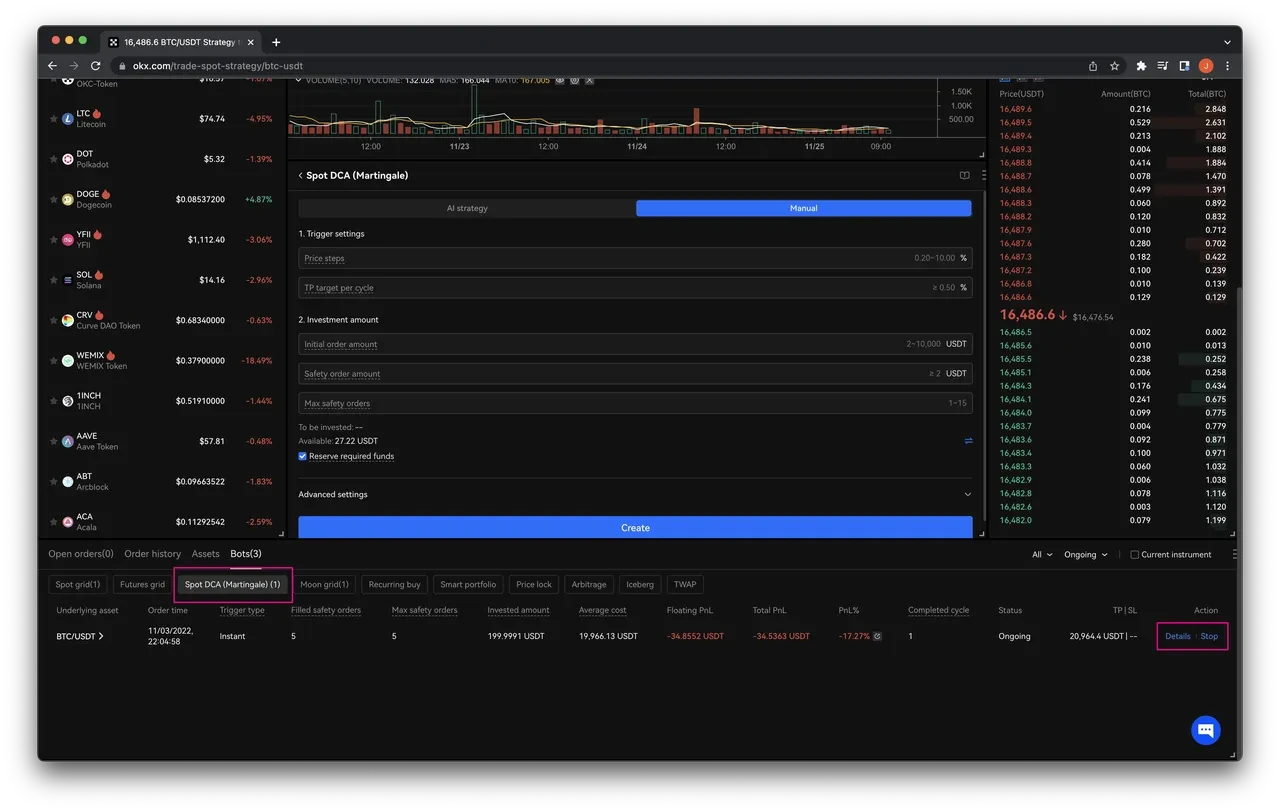The width and height of the screenshot is (1280, 811).
Task: Select Spot grid(1) bot filter
Action: tap(77, 584)
